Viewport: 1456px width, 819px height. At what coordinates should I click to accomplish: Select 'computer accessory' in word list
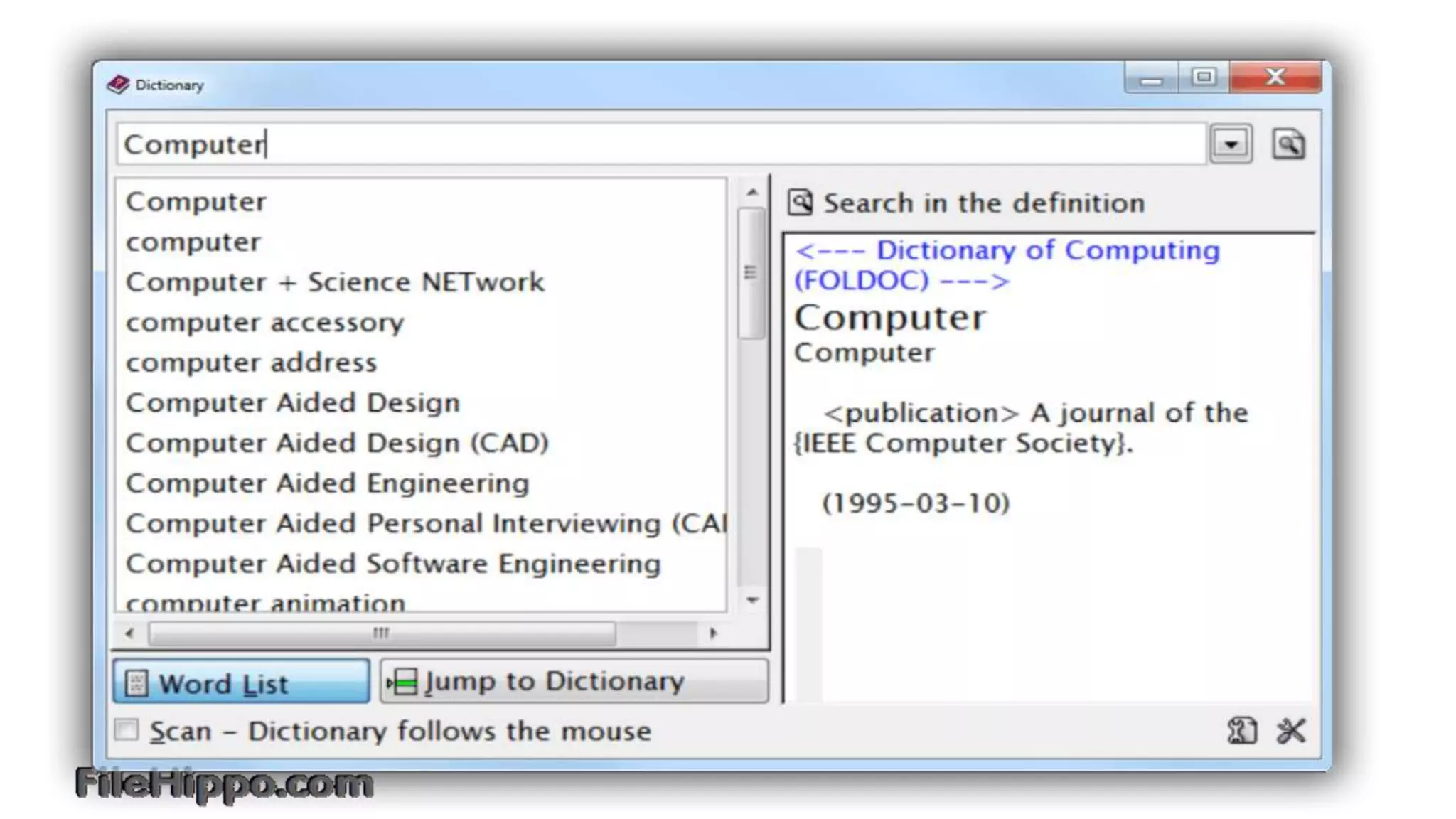point(264,323)
